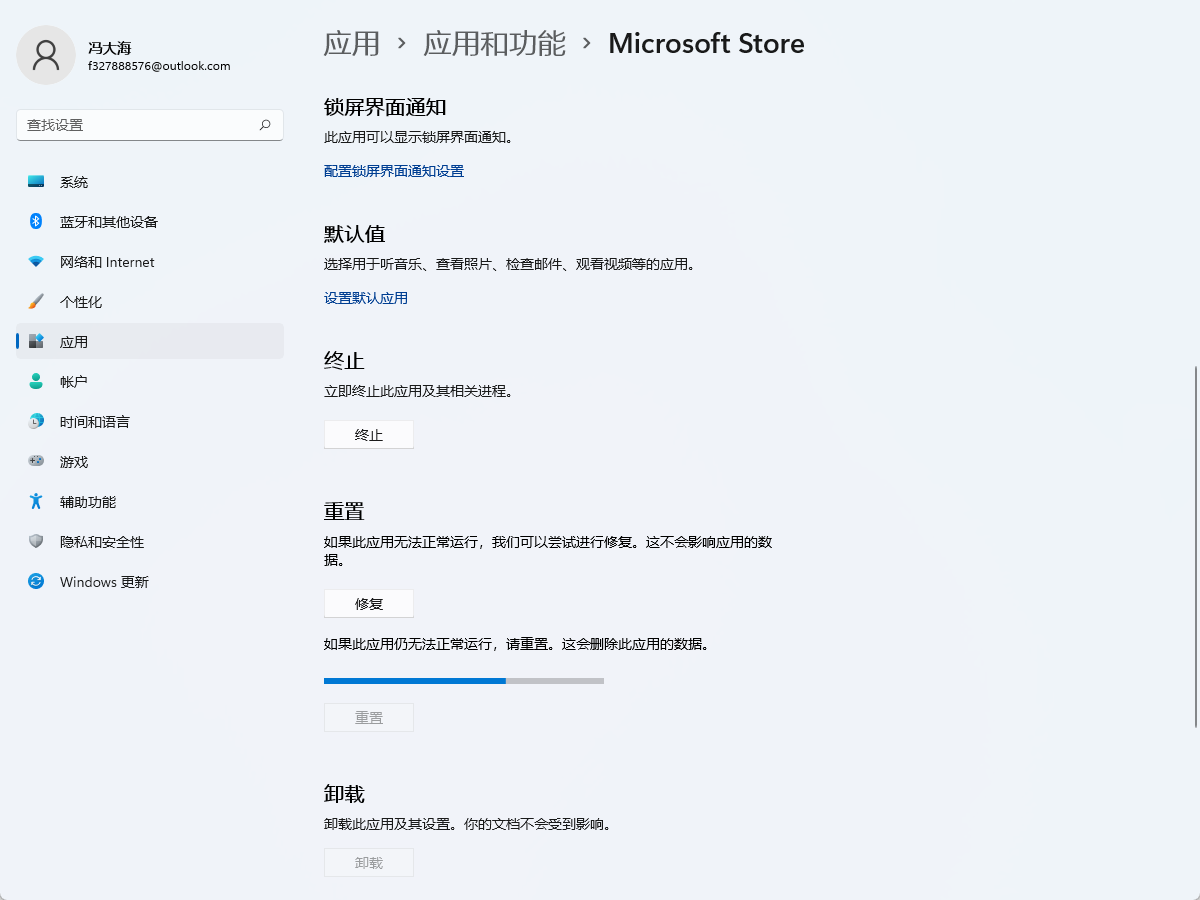The image size is (1200, 900).
Task: Select the 帐户 person icon
Action: (36, 382)
